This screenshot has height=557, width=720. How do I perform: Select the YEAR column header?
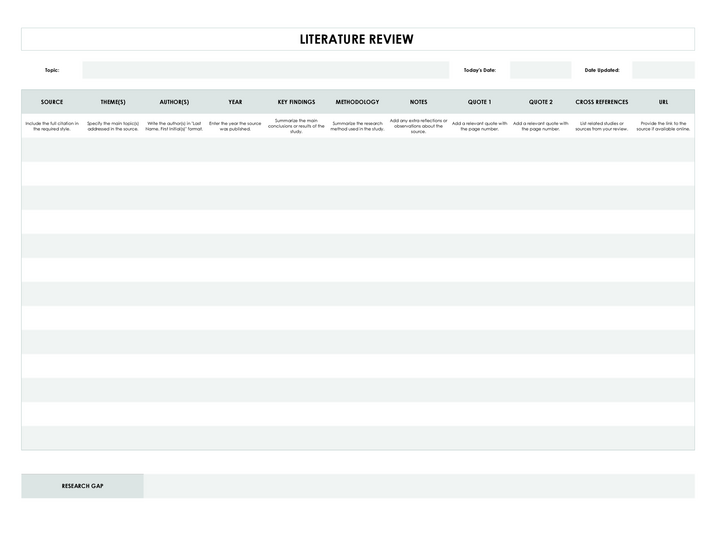click(x=235, y=102)
